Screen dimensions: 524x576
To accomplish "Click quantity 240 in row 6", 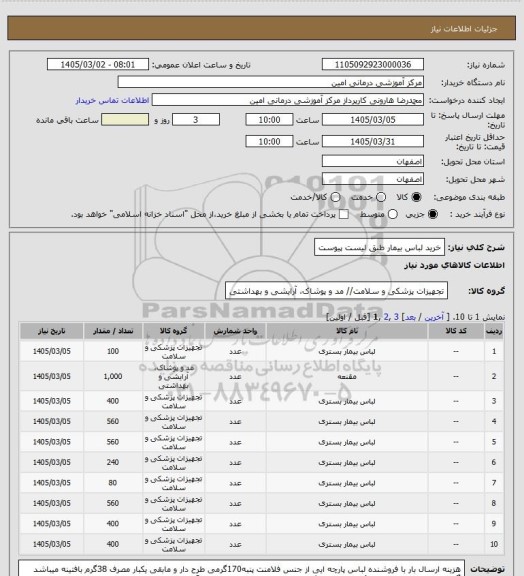I will click(x=113, y=462).
